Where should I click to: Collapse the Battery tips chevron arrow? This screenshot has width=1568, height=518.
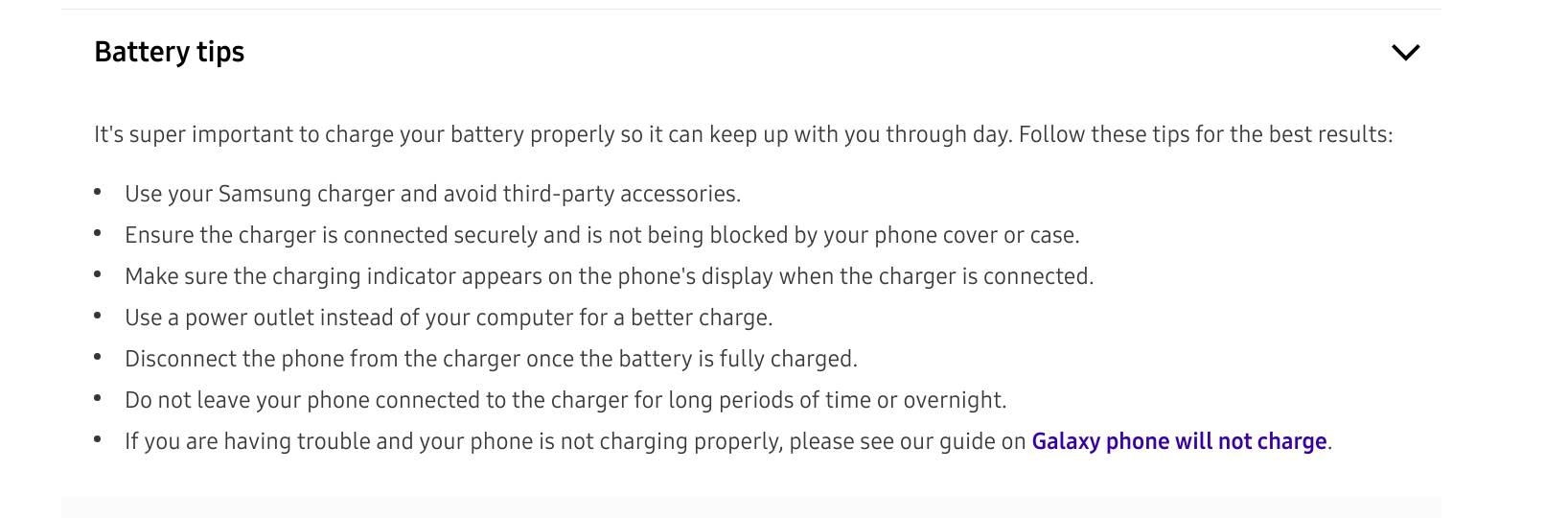pyautogui.click(x=1405, y=52)
